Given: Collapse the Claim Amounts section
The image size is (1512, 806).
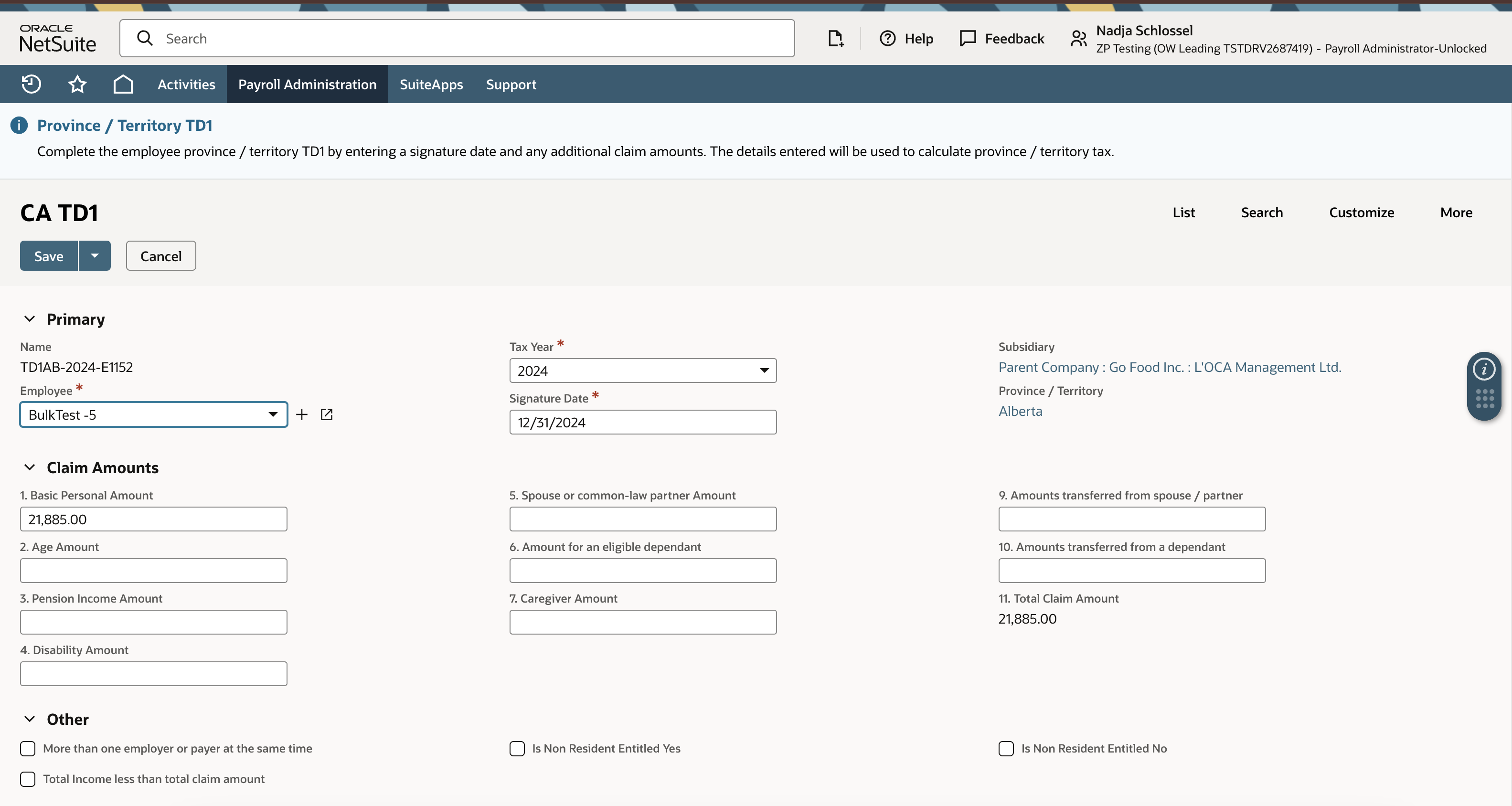Looking at the screenshot, I should pos(29,467).
